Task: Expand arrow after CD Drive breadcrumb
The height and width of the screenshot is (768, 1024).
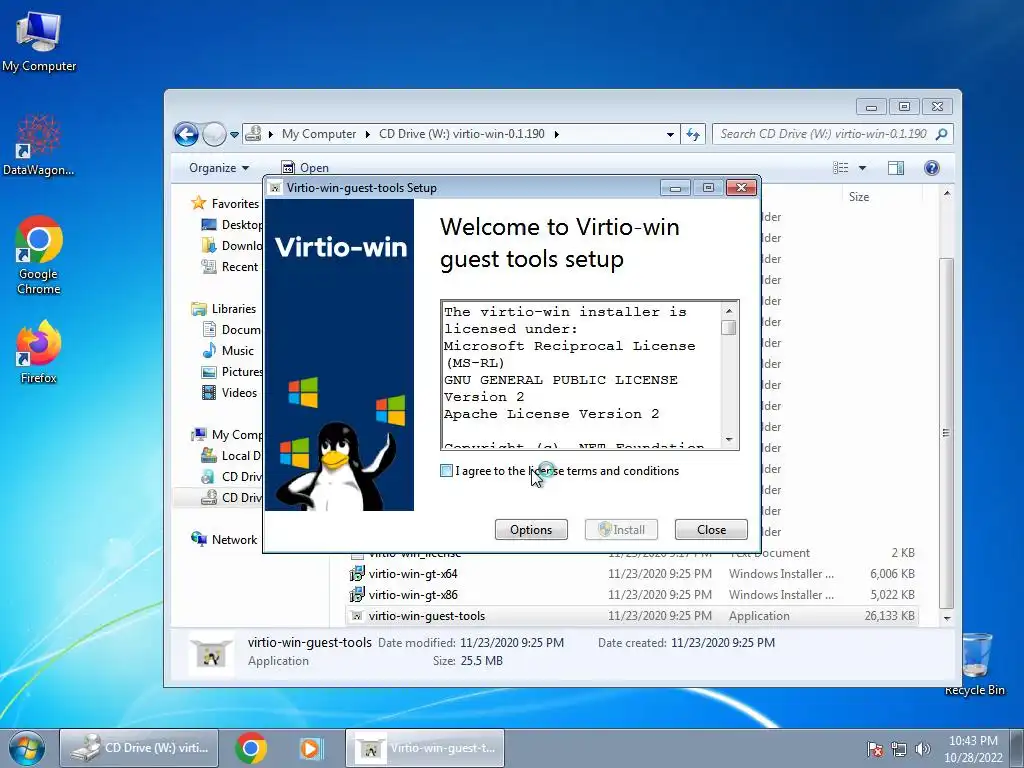Action: pyautogui.click(x=556, y=134)
